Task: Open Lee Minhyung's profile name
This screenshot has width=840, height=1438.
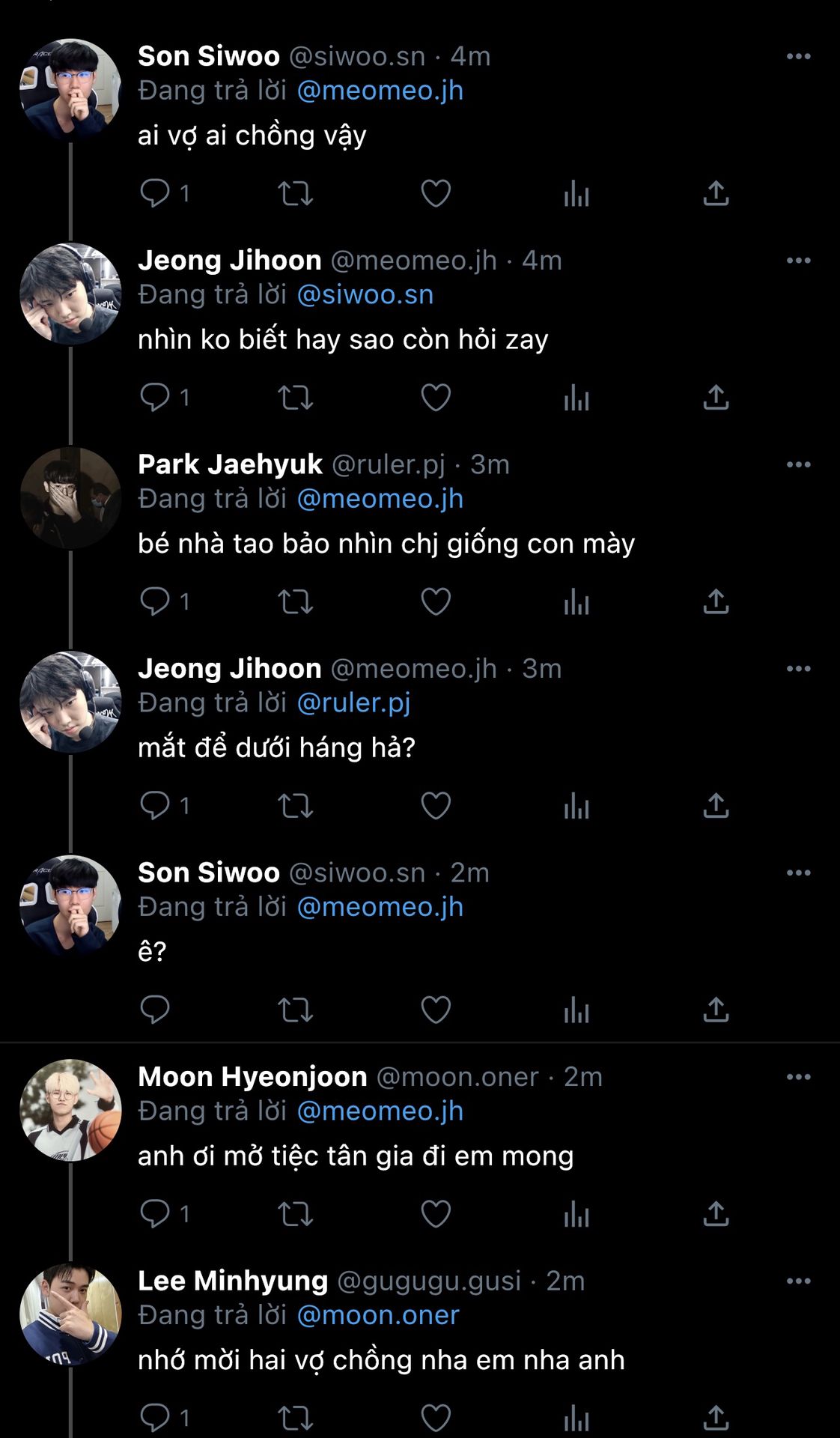Action: (233, 1281)
